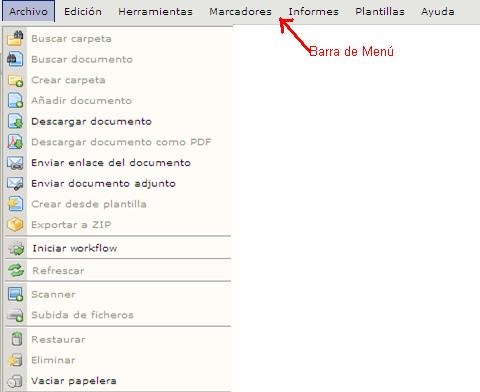Open the Plantillas menu
The image size is (480, 392).
[x=380, y=12]
